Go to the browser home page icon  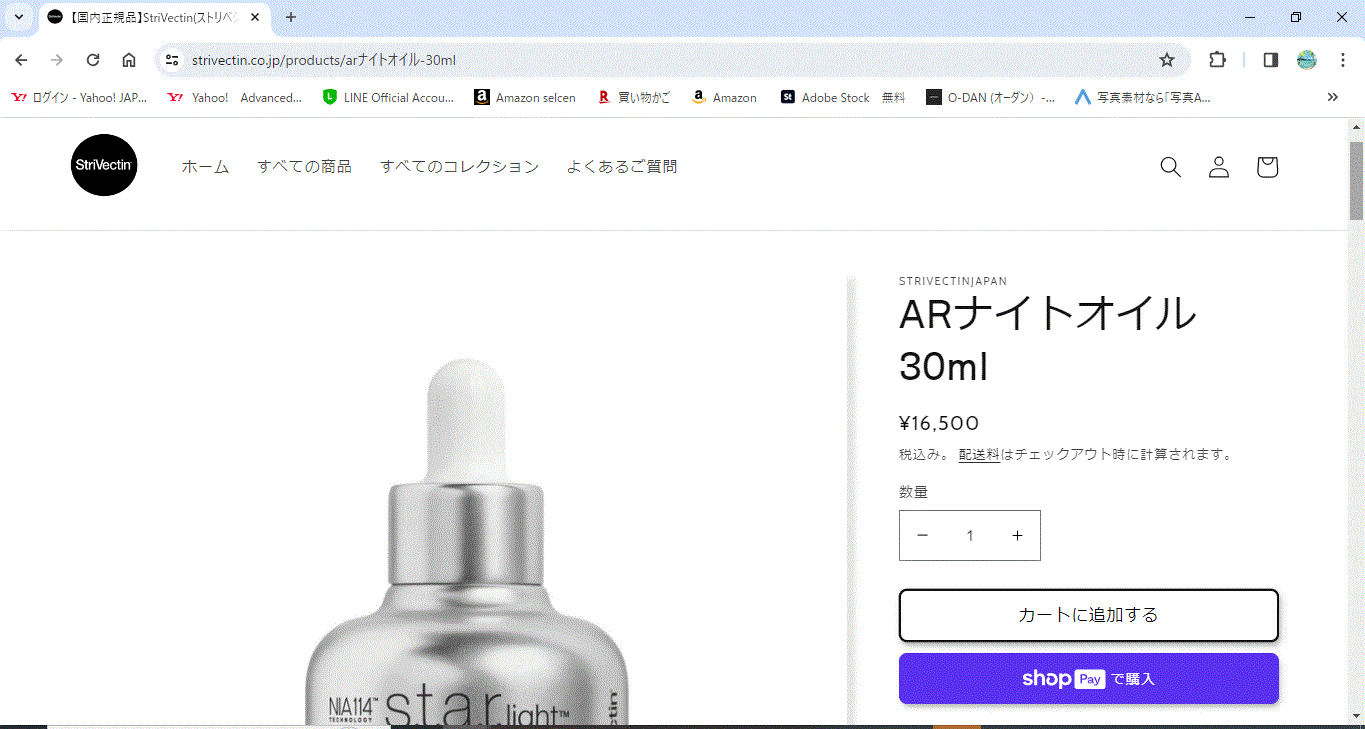(129, 60)
